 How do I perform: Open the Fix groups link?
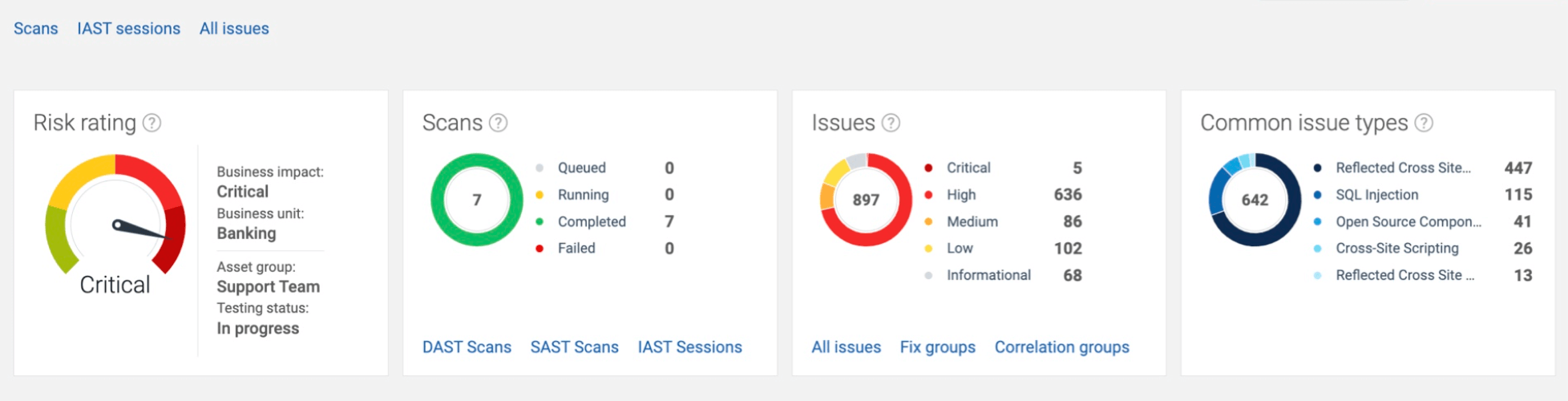coord(937,347)
